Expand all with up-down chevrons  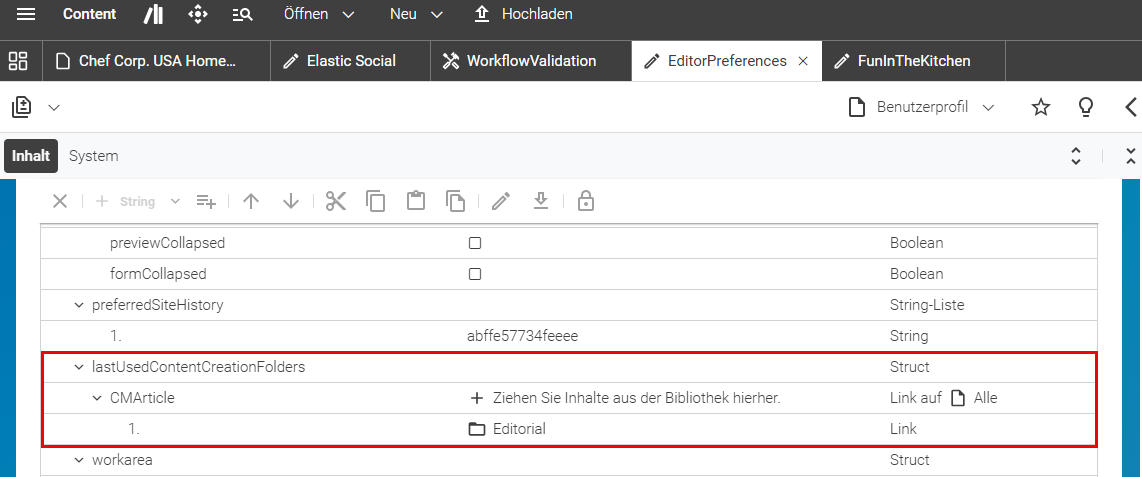click(1076, 155)
